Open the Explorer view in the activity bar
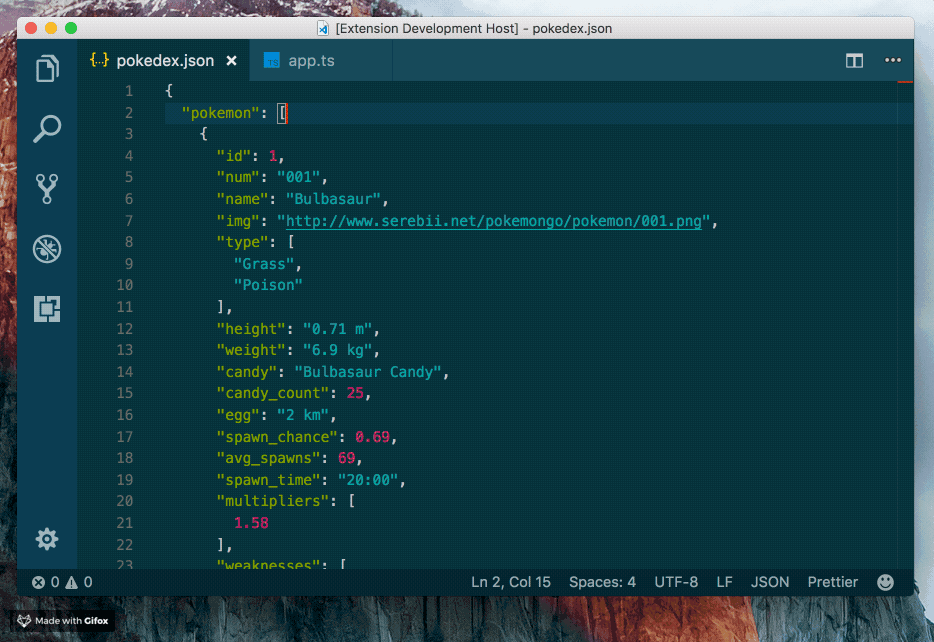Image resolution: width=934 pixels, height=642 pixels. click(x=47, y=69)
